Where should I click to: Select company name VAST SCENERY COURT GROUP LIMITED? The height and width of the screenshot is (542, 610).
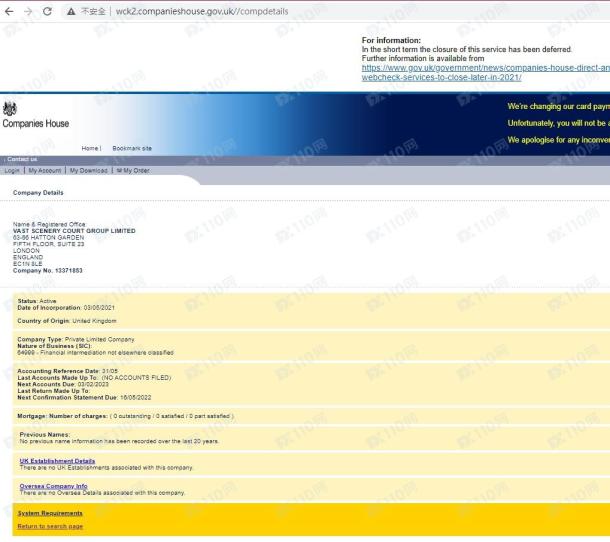pos(74,231)
